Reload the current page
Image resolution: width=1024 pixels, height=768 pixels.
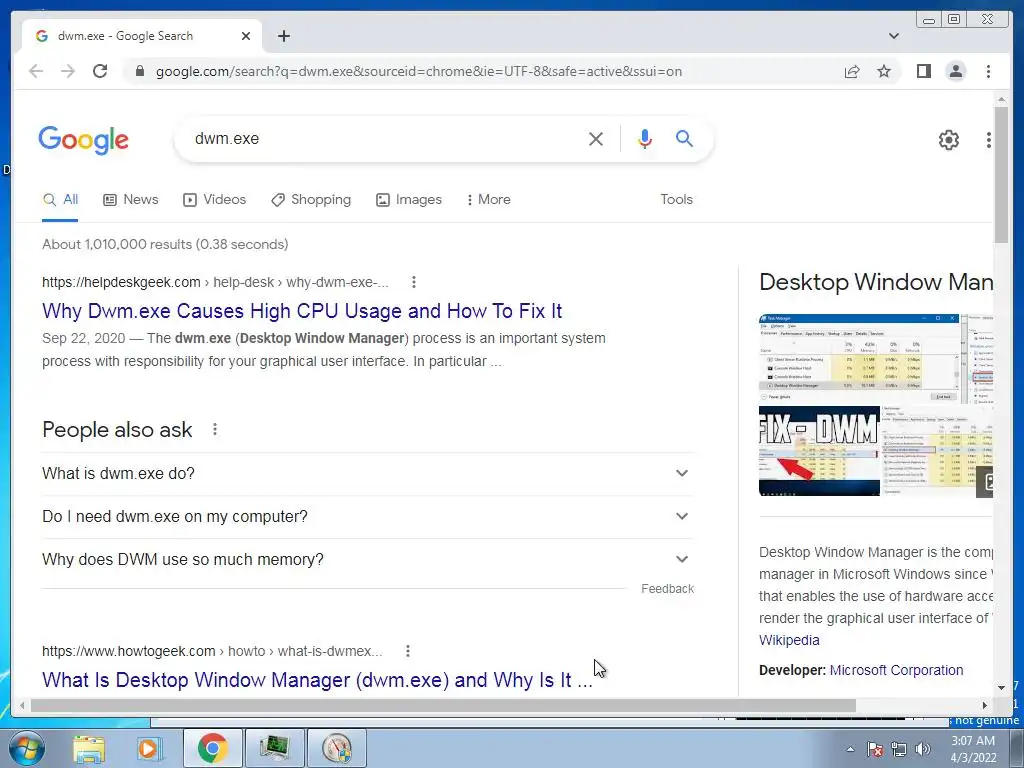click(100, 71)
